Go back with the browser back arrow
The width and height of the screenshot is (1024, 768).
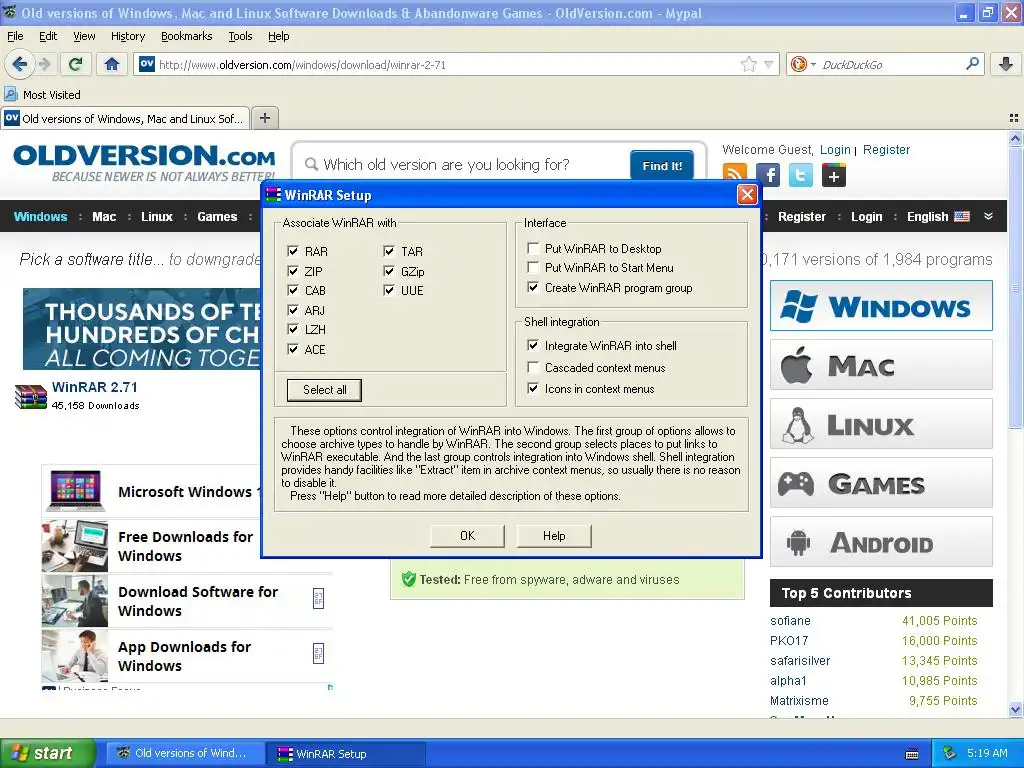(19, 64)
